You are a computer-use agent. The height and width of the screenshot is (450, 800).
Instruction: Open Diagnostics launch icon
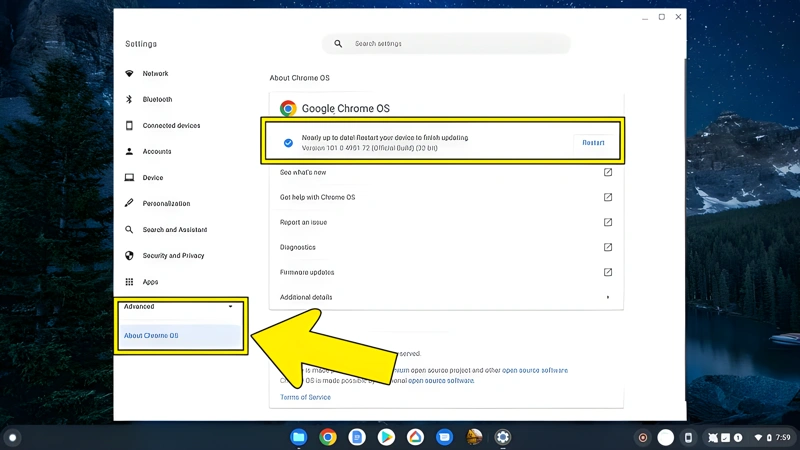(x=608, y=247)
